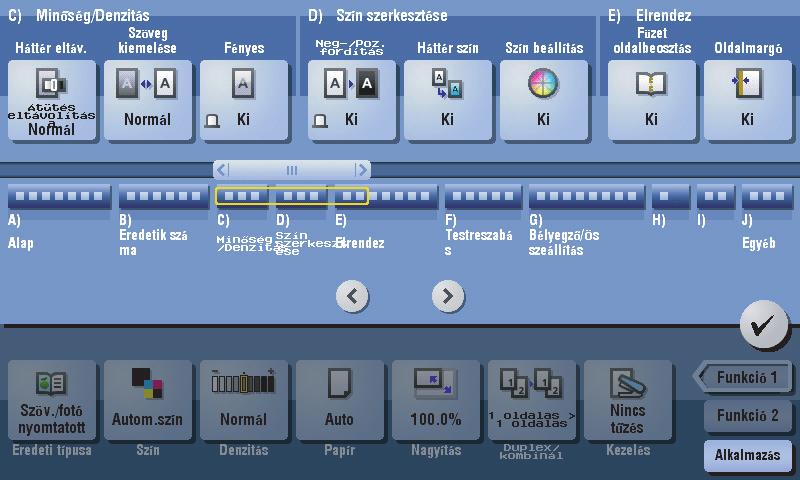The width and height of the screenshot is (800, 480).
Task: Open the Füzet oldalbeosztás booklet setting
Action: click(652, 100)
